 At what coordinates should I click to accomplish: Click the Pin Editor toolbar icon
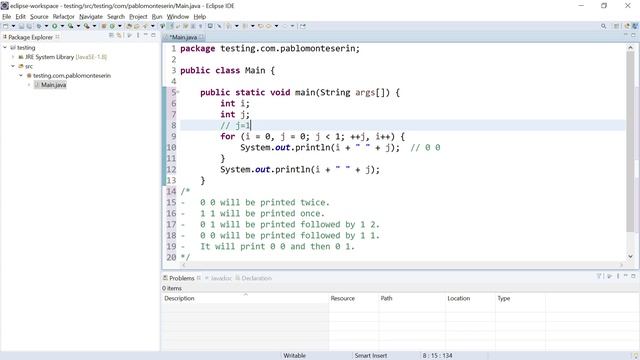[302, 26]
